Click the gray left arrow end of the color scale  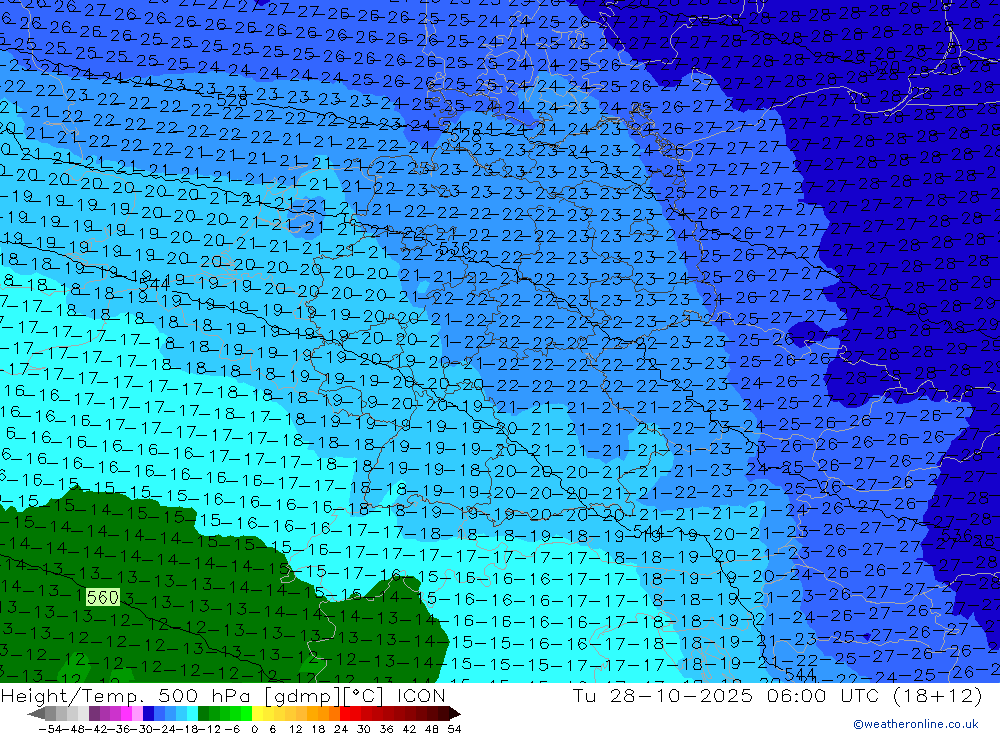36,714
